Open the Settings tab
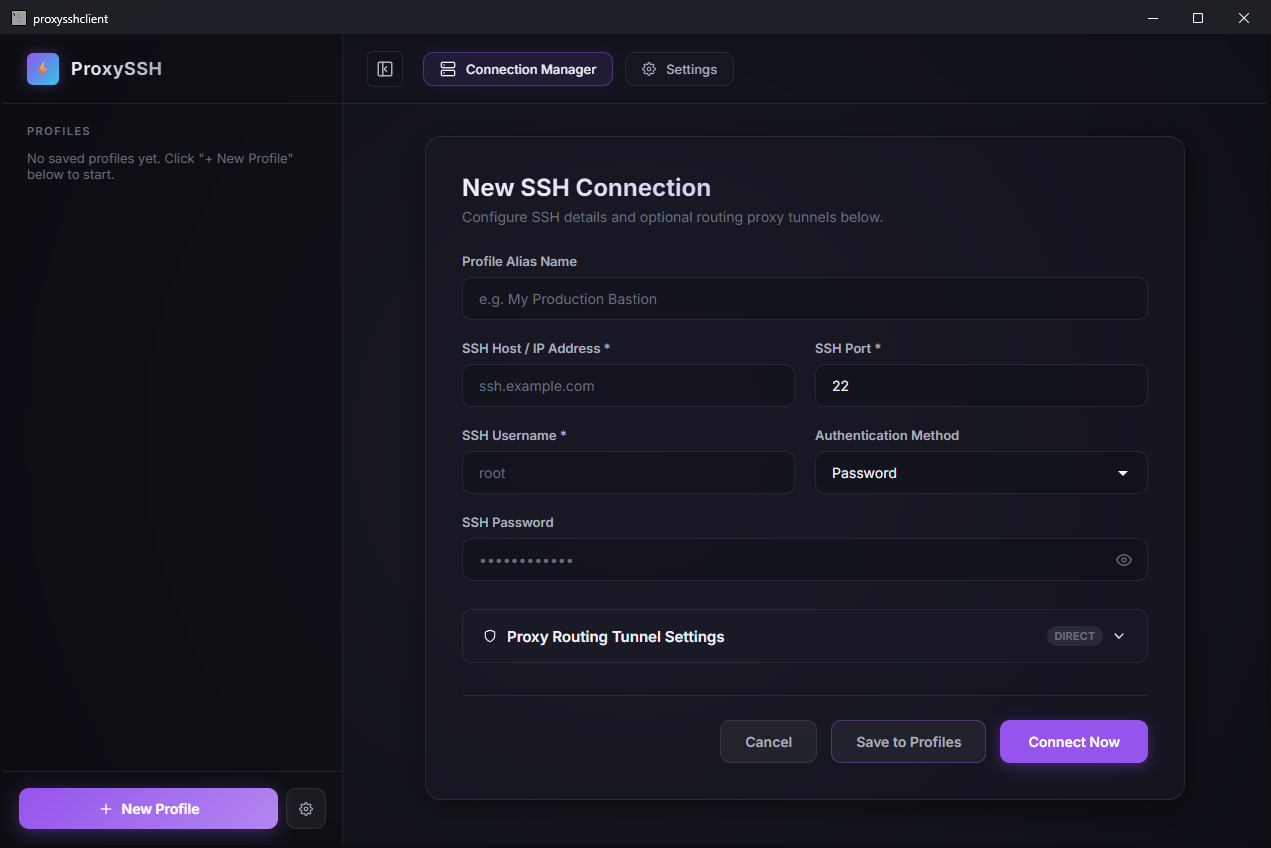The height and width of the screenshot is (848, 1271). tap(679, 69)
